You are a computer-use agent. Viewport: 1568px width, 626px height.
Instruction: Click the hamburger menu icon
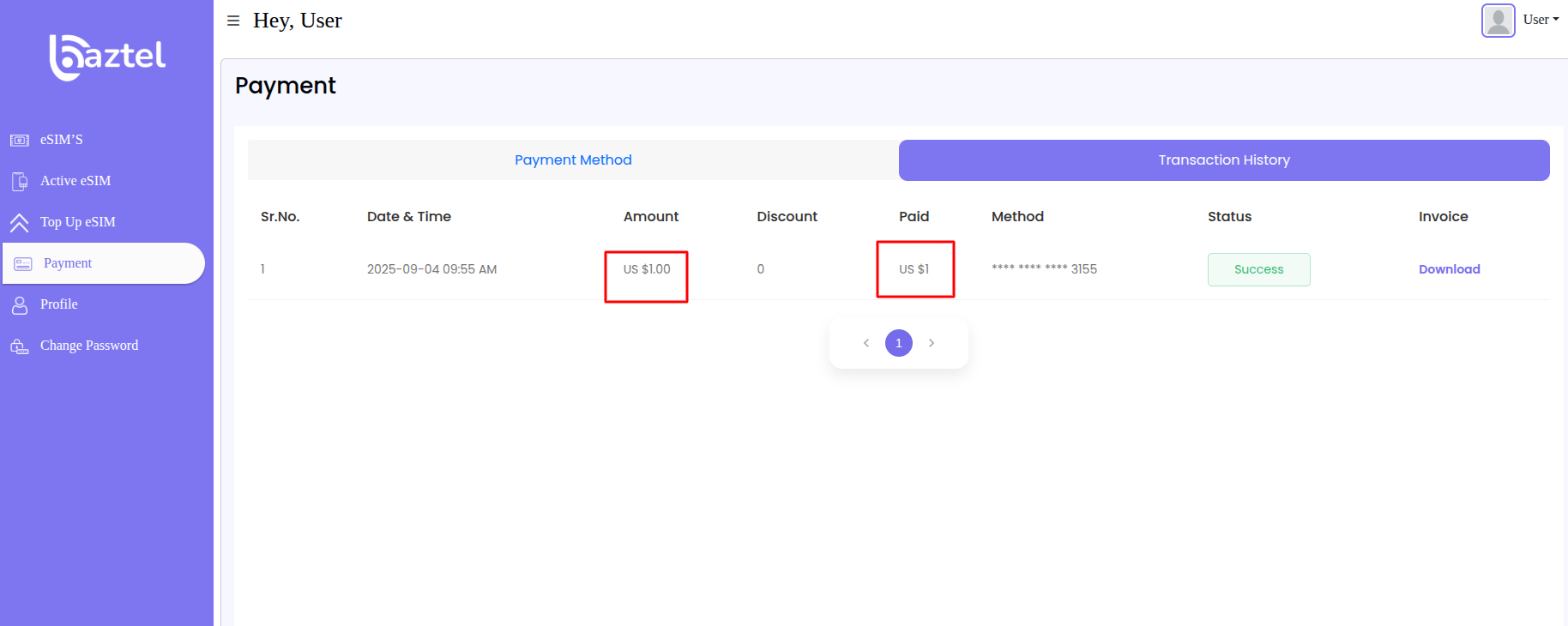(x=232, y=21)
